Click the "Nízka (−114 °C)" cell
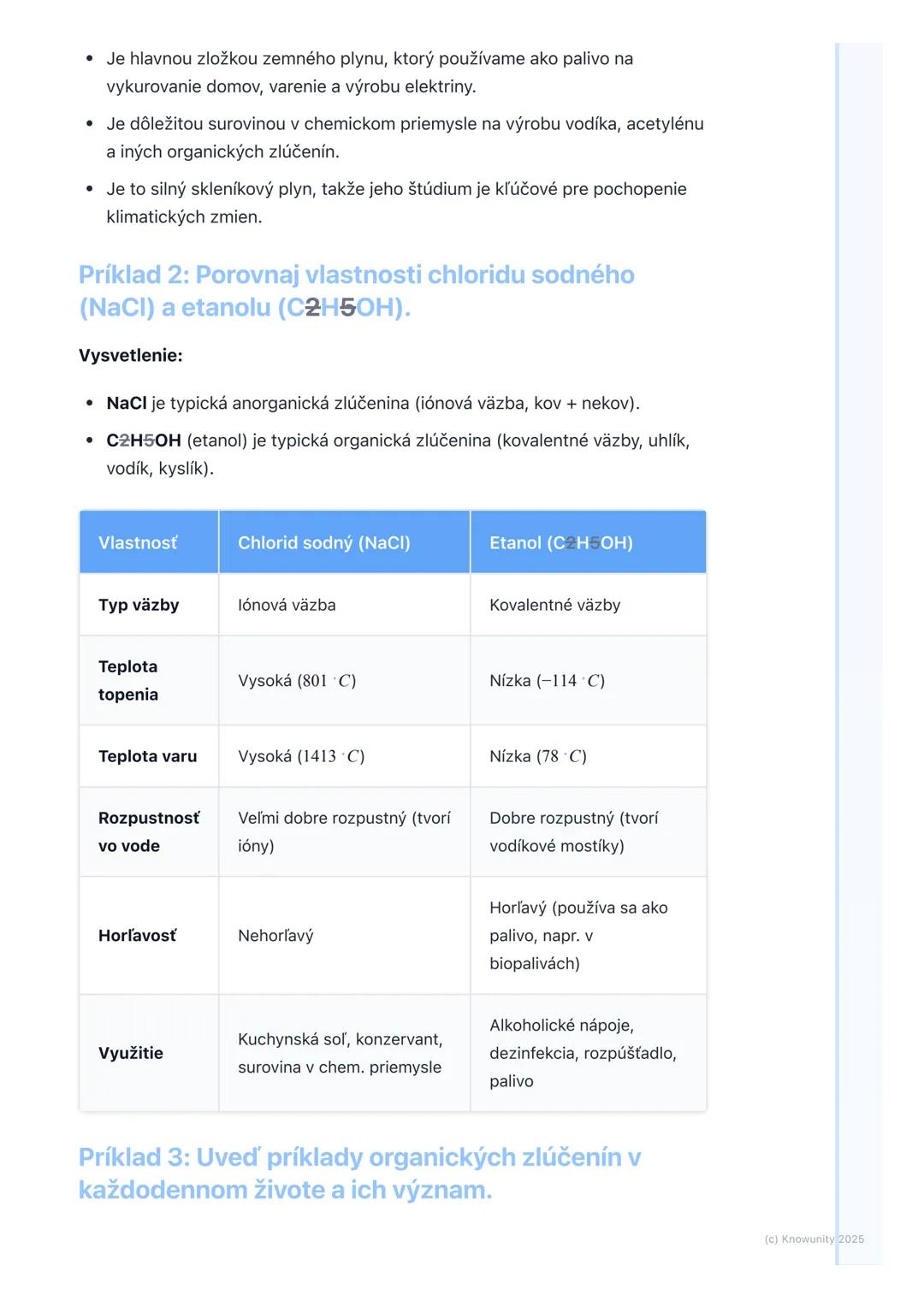924x1307 pixels. tap(547, 681)
